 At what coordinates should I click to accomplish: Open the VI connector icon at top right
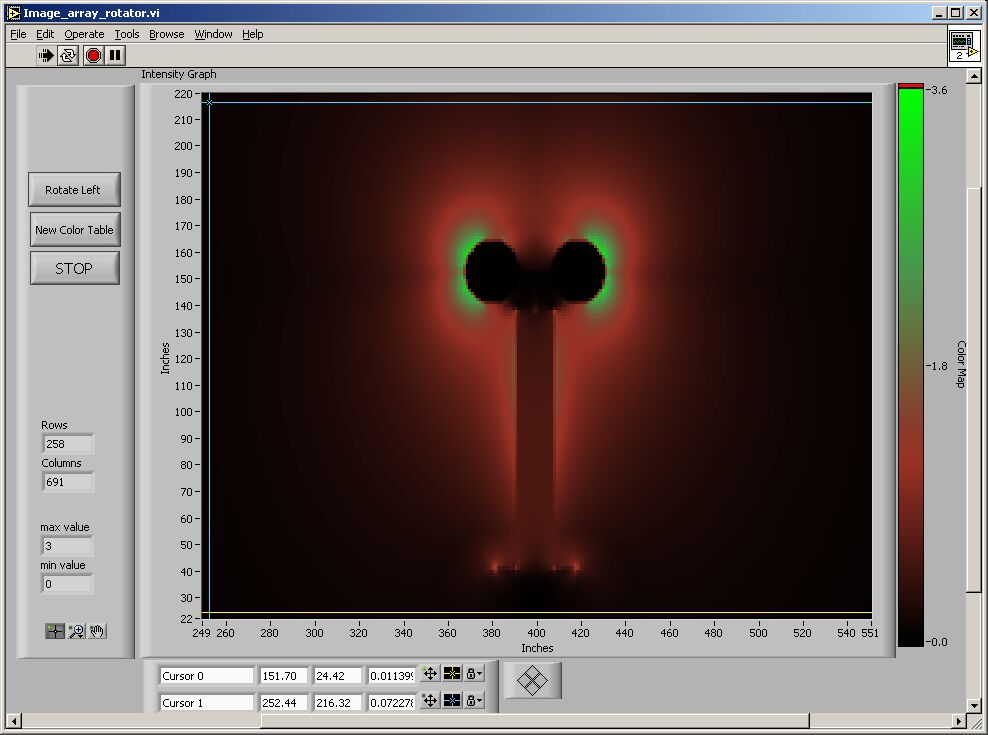coord(964,46)
